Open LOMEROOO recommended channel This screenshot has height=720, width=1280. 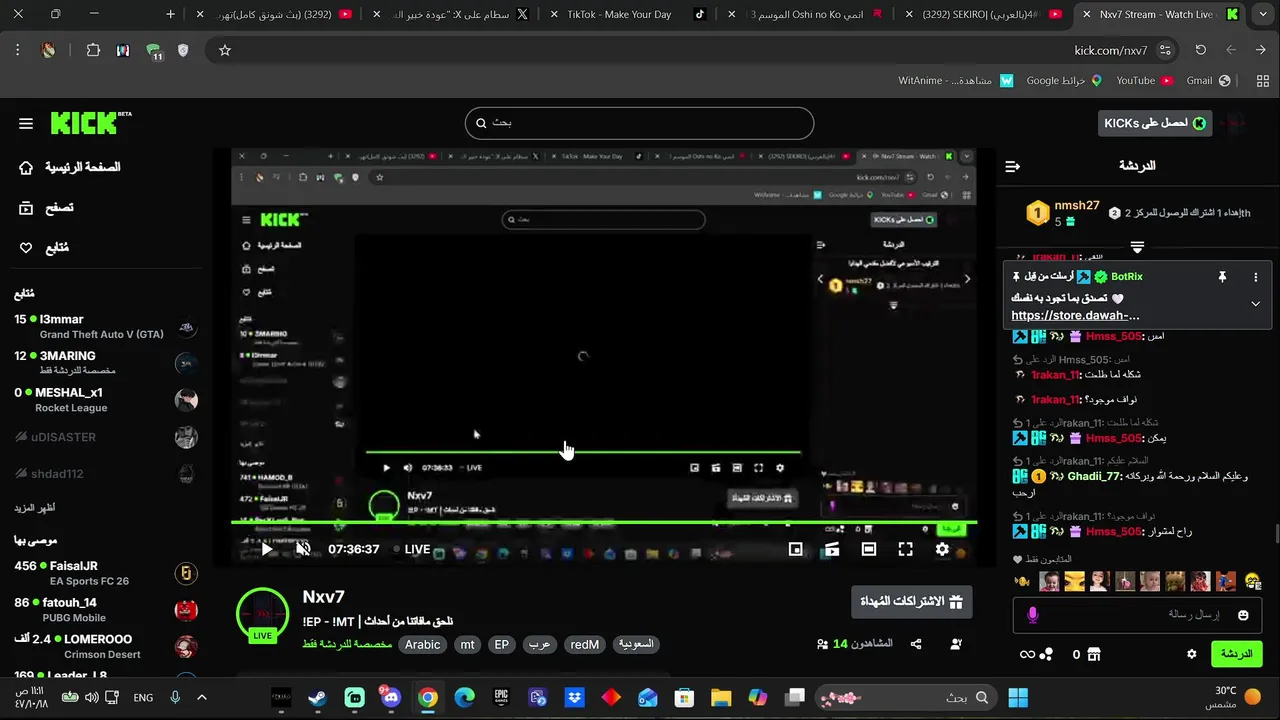point(106,646)
